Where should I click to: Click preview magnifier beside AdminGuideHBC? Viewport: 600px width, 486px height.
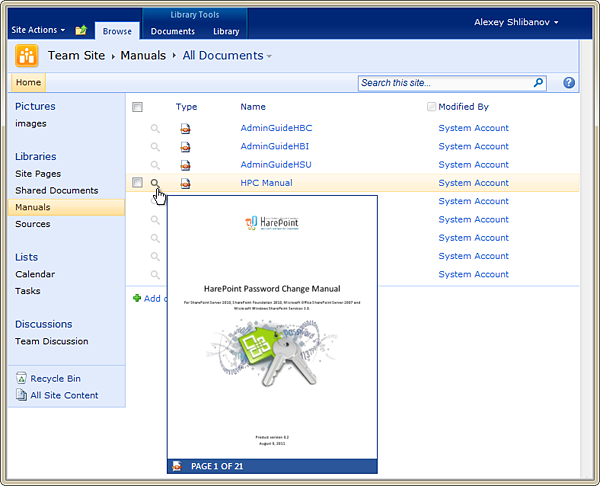[x=155, y=129]
